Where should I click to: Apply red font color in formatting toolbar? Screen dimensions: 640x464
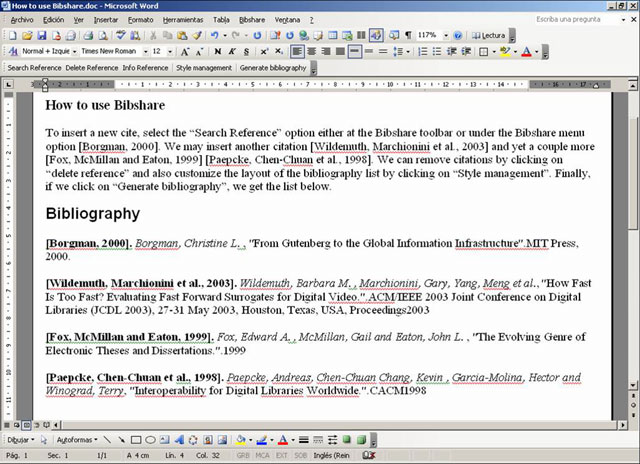(x=527, y=51)
